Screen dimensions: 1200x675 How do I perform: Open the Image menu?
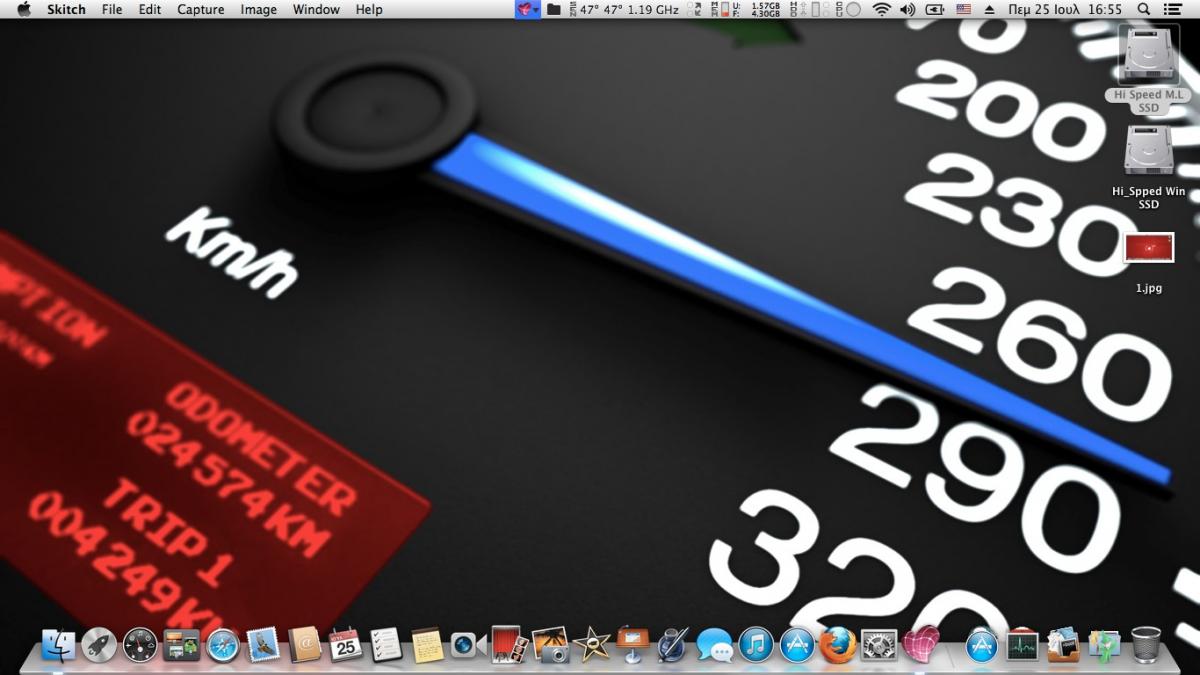point(258,9)
